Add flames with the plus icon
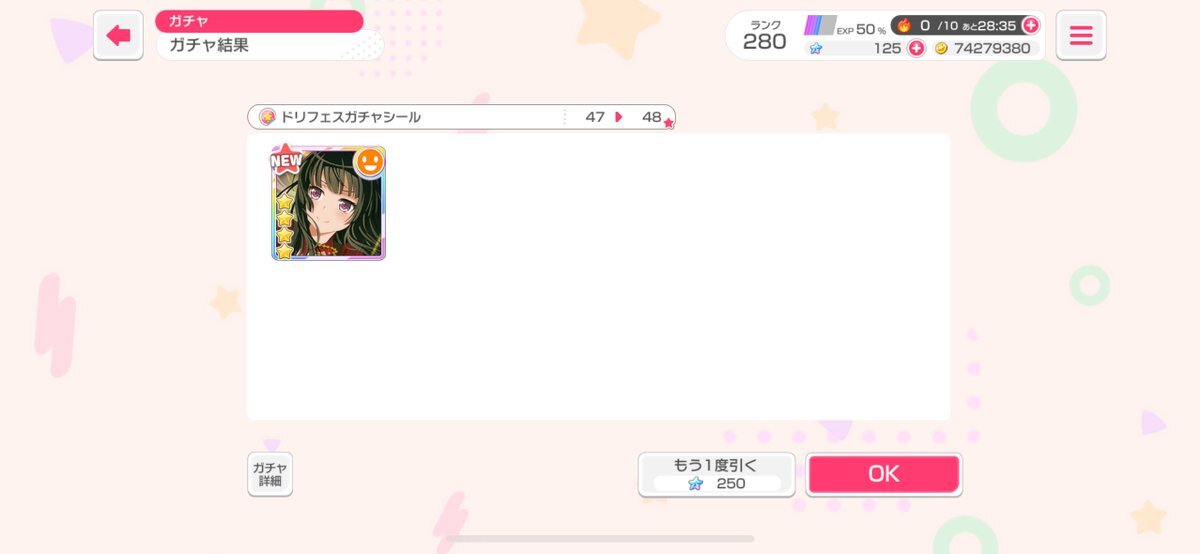This screenshot has height=554, width=1200. [x=1030, y=25]
